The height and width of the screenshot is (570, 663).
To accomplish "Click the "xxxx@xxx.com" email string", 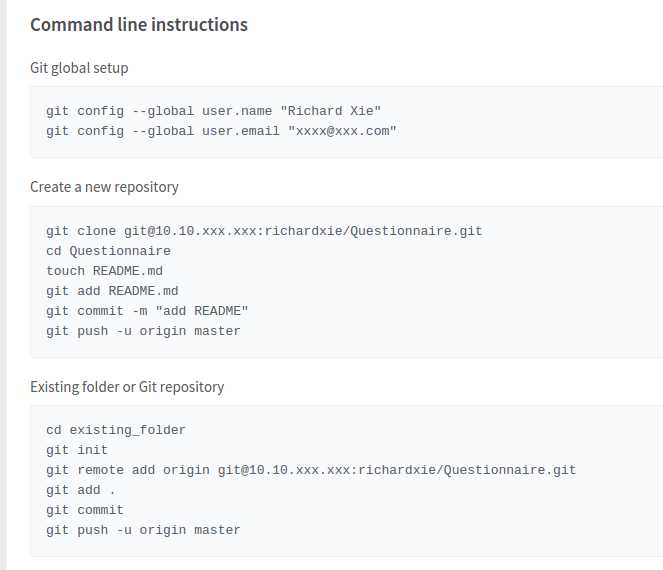I will pos(342,131).
